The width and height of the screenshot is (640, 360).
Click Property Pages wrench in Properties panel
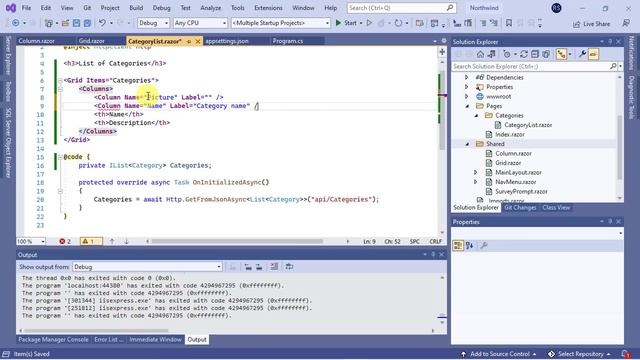pos(484,245)
